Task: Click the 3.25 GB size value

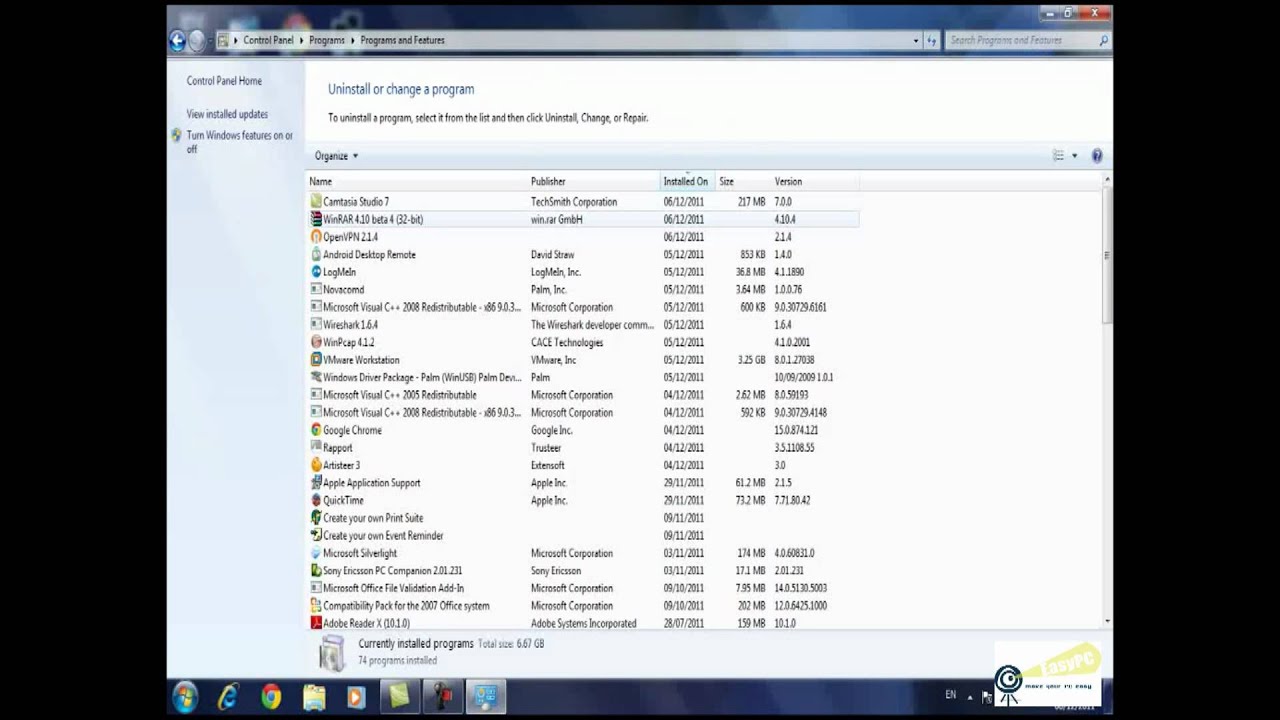Action: 751,360
